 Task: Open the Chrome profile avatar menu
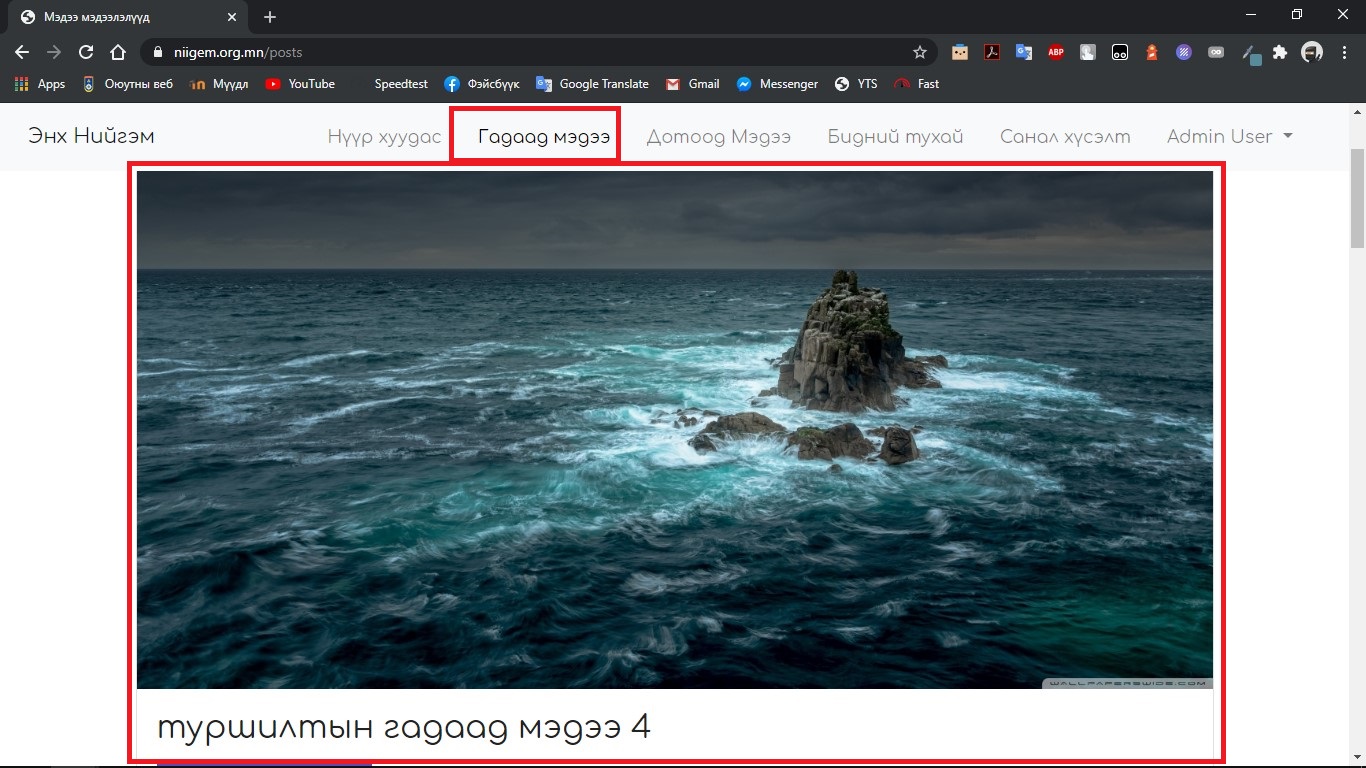(x=1312, y=52)
